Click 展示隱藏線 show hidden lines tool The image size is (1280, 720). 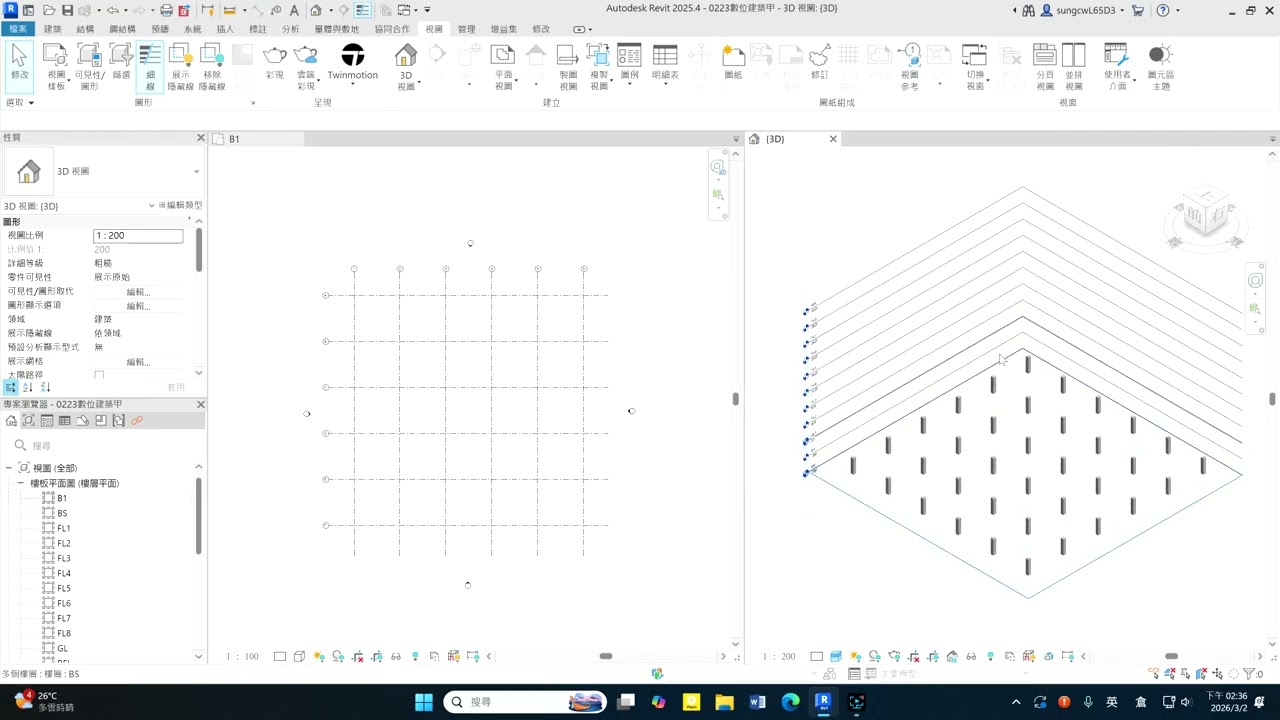(x=180, y=66)
